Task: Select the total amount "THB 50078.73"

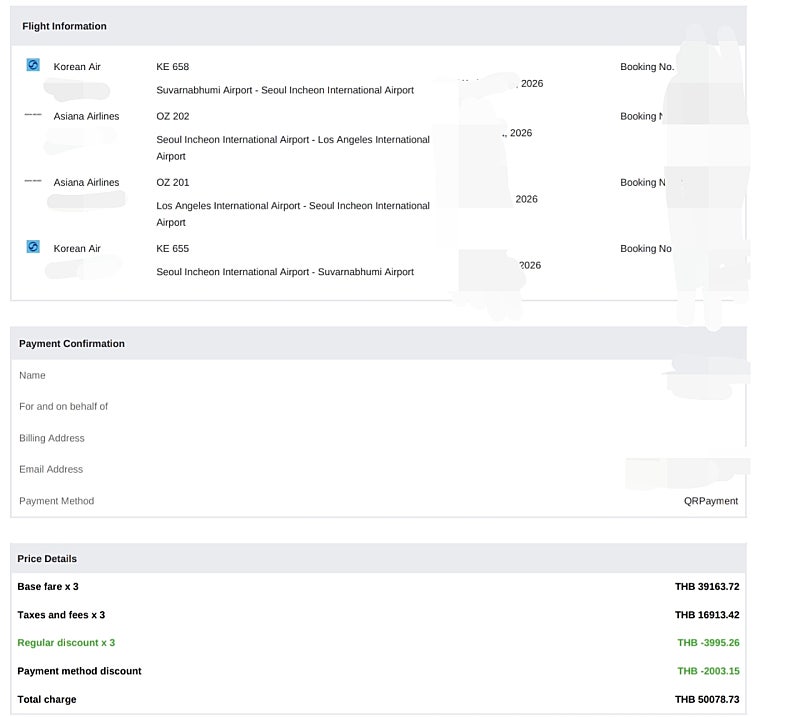Action: click(707, 699)
